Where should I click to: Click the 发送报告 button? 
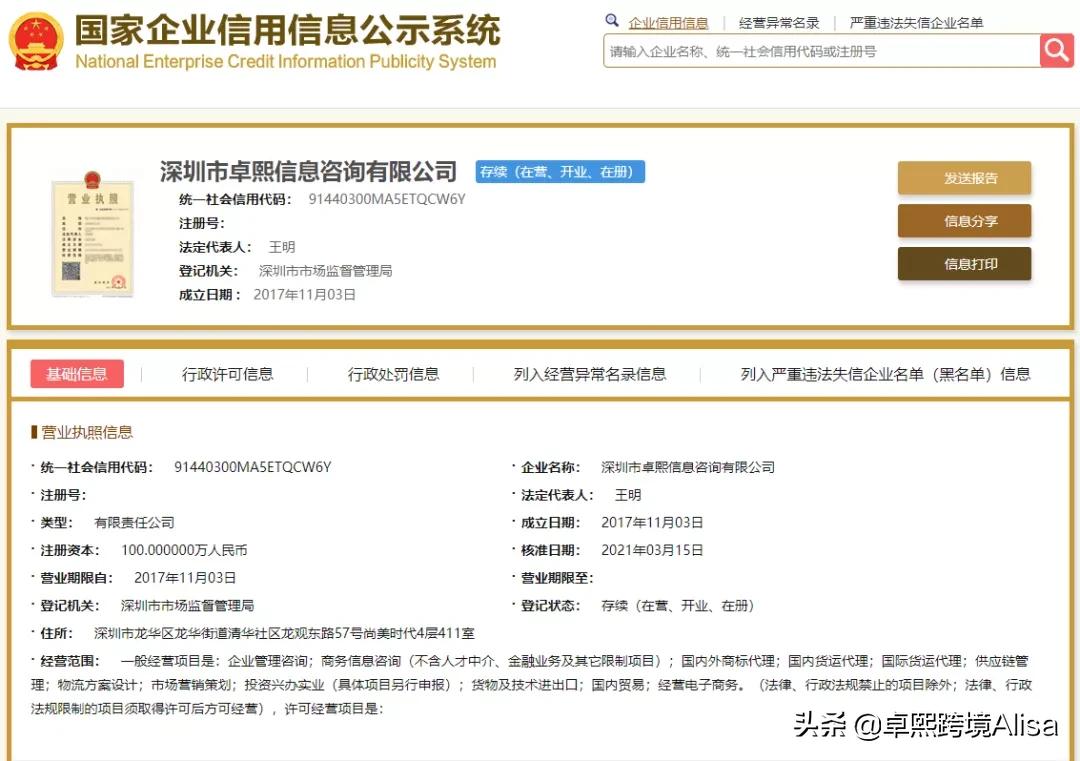coord(964,176)
